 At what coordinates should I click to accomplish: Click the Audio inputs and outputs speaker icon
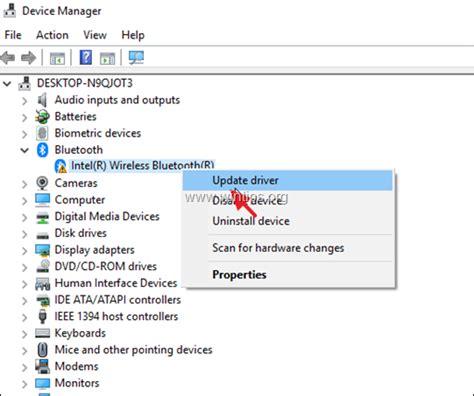click(42, 100)
